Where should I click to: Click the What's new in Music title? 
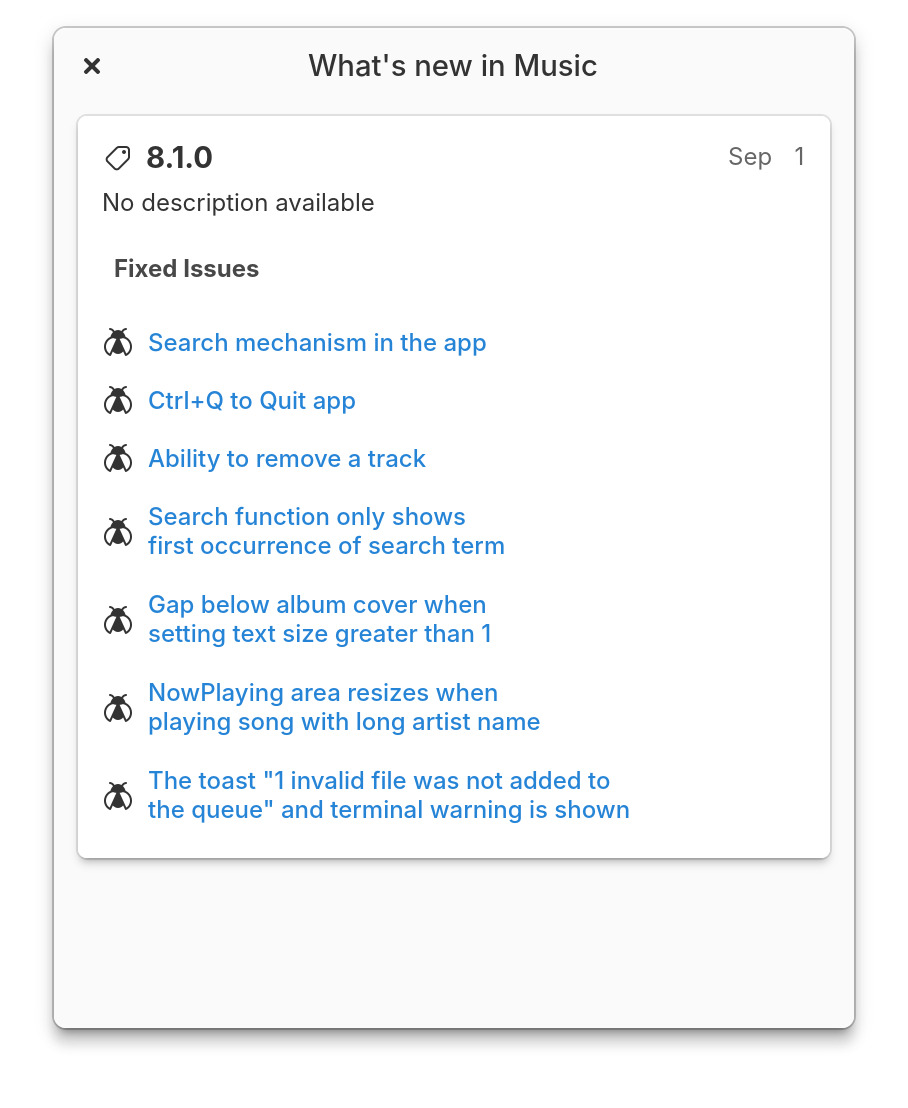pos(453,66)
